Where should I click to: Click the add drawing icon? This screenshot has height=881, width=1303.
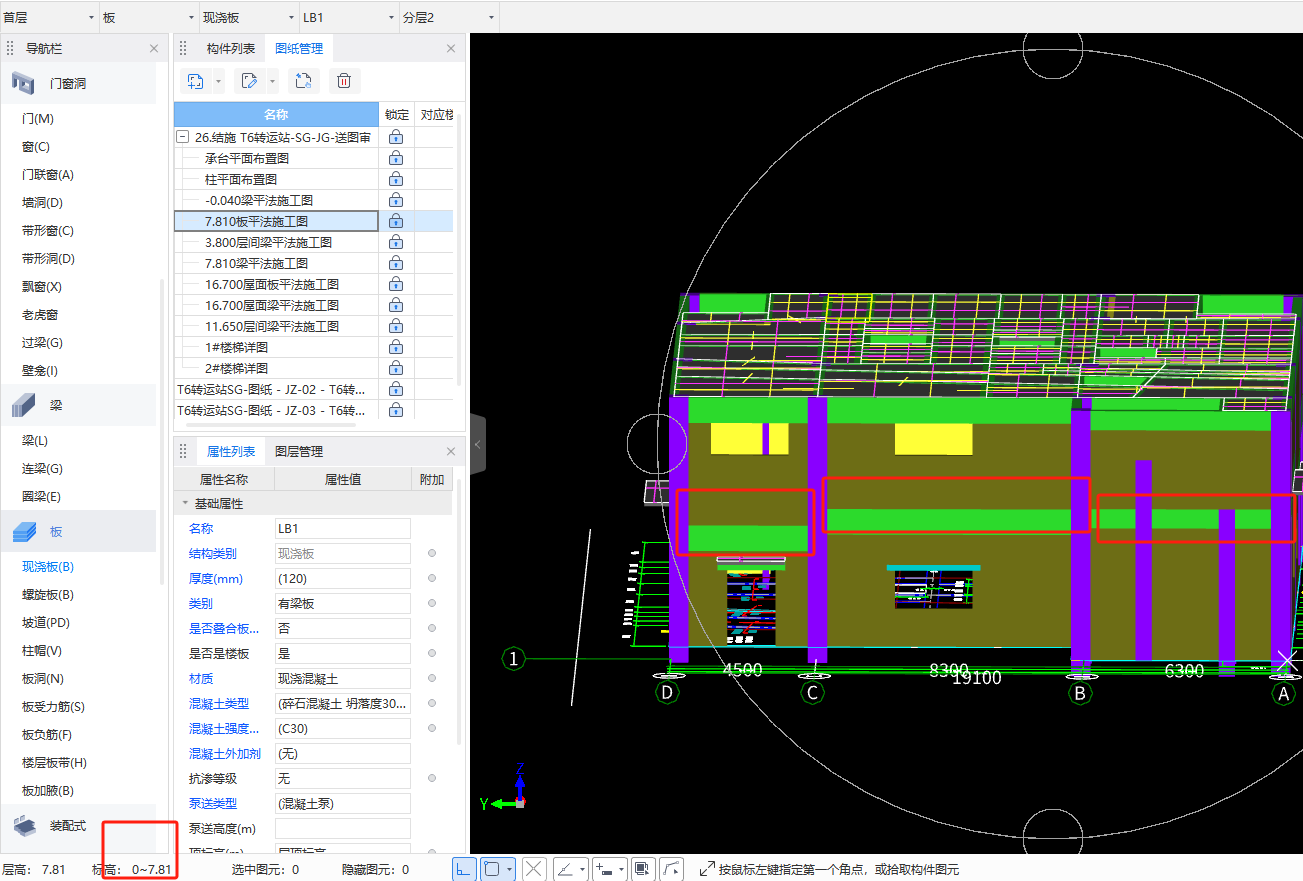195,82
